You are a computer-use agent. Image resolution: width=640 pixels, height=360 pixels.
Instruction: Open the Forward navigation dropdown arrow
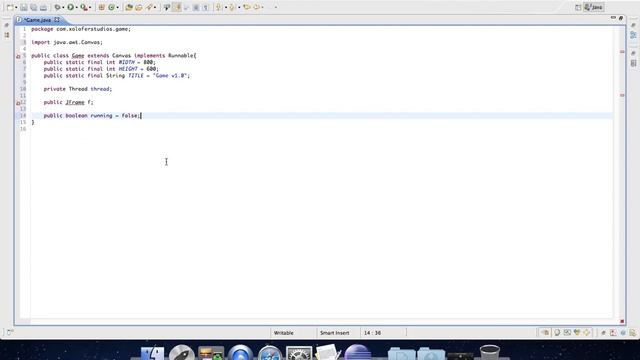point(262,7)
